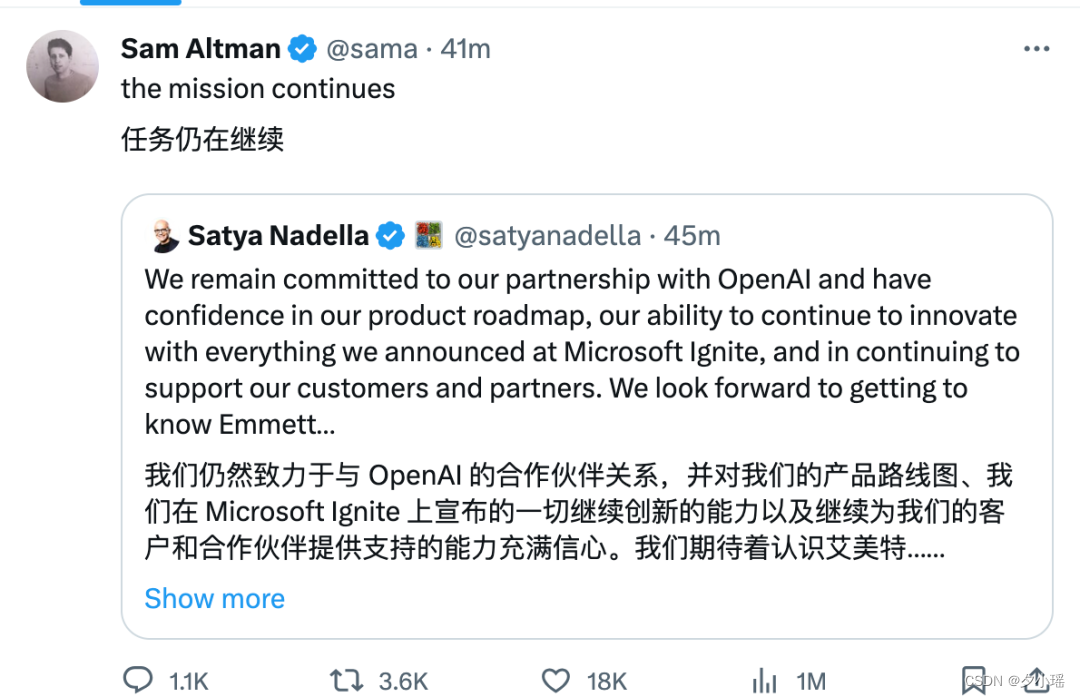
Task: Open the three-dot more options menu
Action: [x=1037, y=48]
